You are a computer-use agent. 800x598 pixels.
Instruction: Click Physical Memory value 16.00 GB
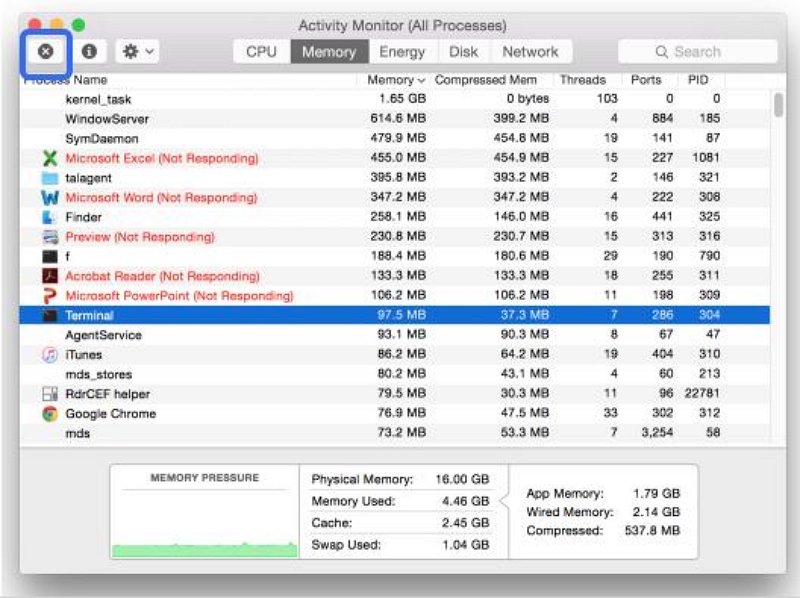(x=462, y=480)
